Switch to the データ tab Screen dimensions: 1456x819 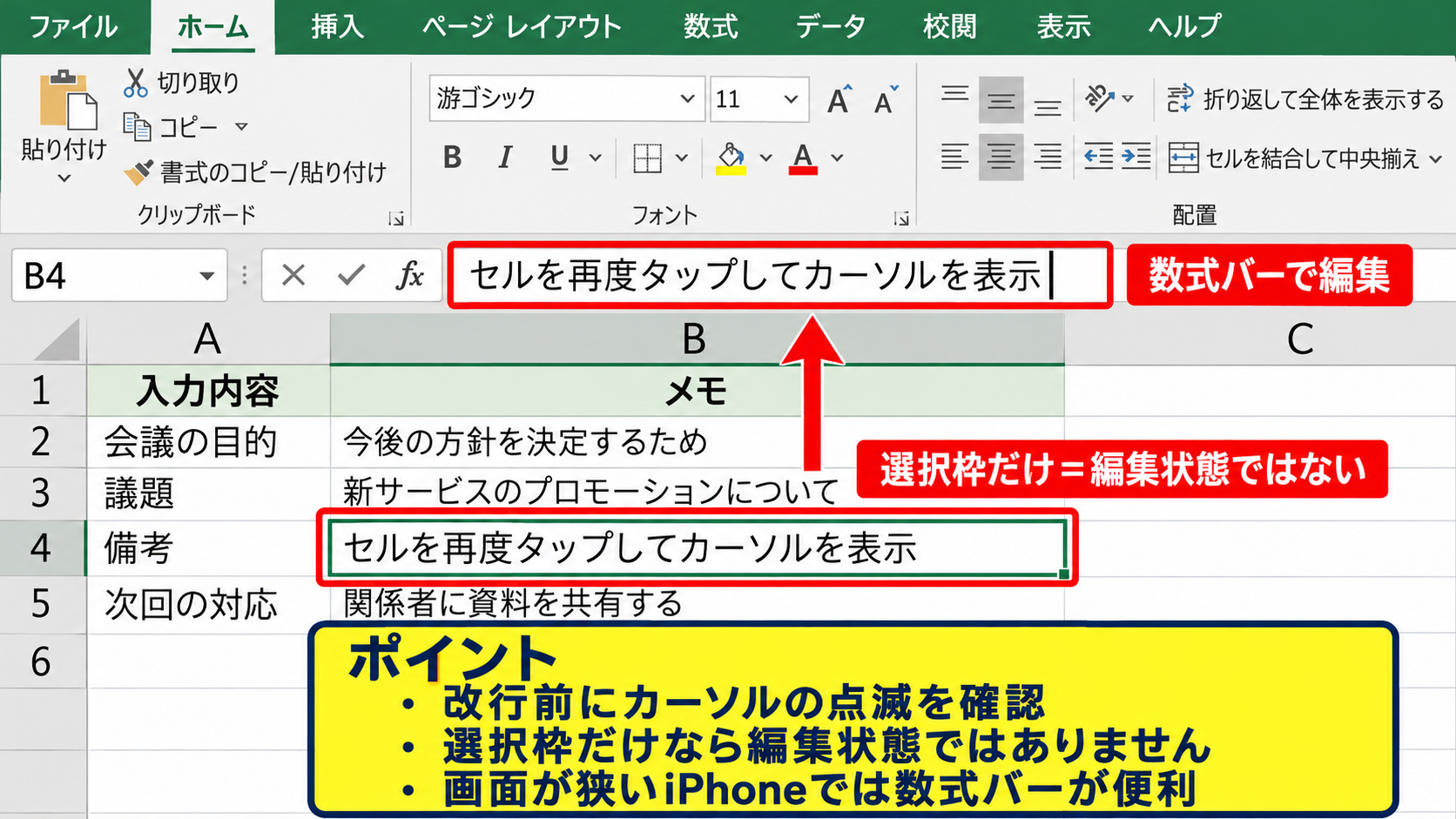(x=831, y=27)
